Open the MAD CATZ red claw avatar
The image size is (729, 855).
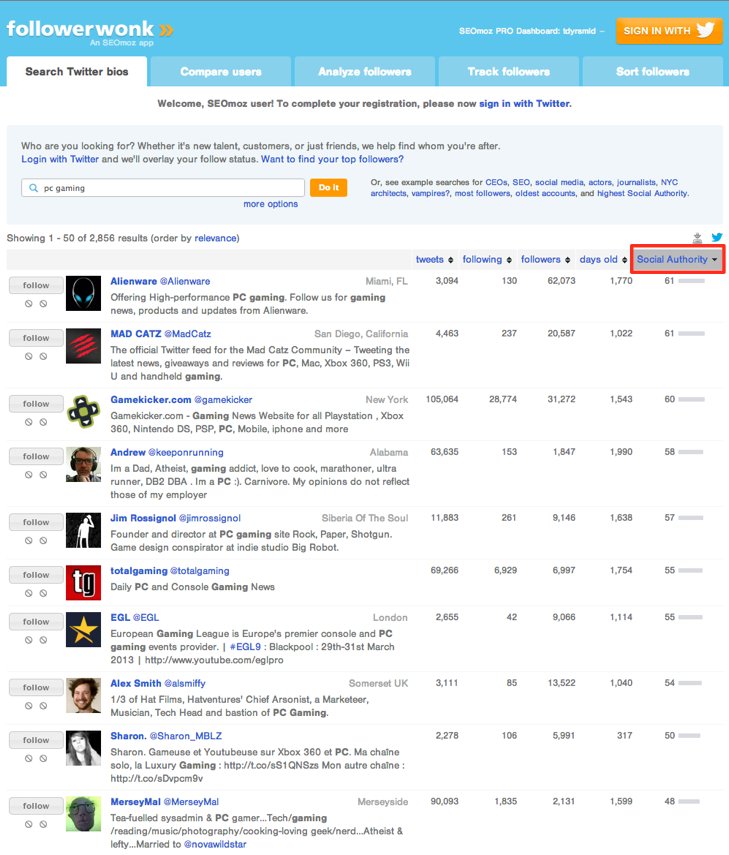[x=83, y=346]
